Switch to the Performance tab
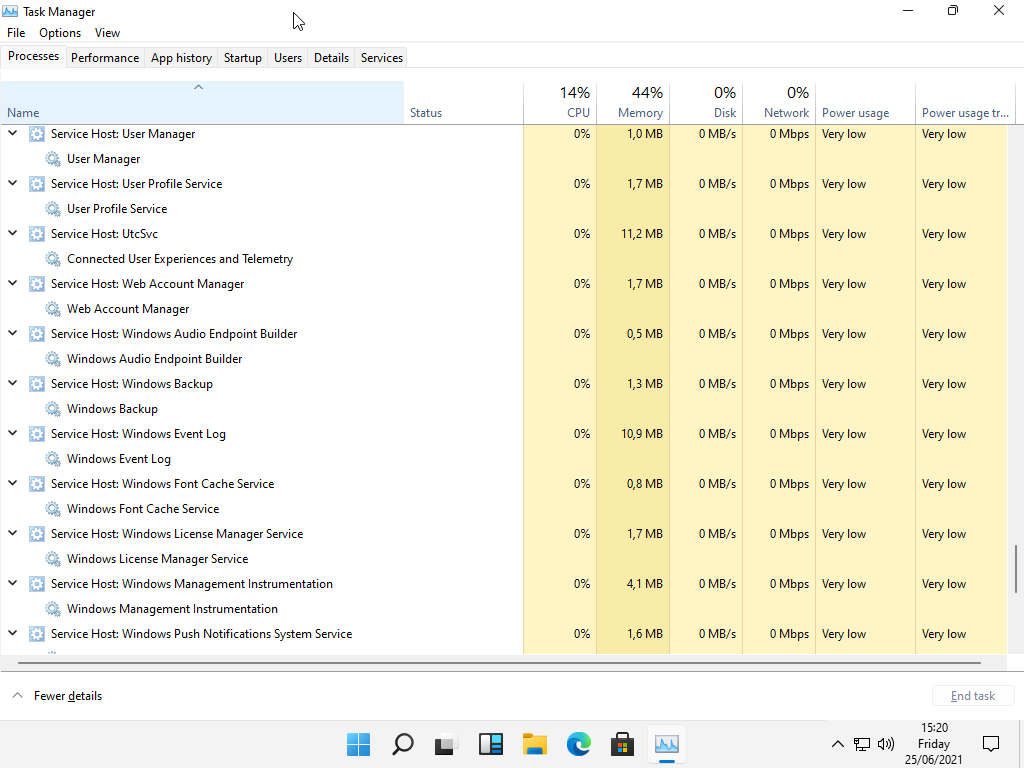The width and height of the screenshot is (1024, 768). point(105,58)
